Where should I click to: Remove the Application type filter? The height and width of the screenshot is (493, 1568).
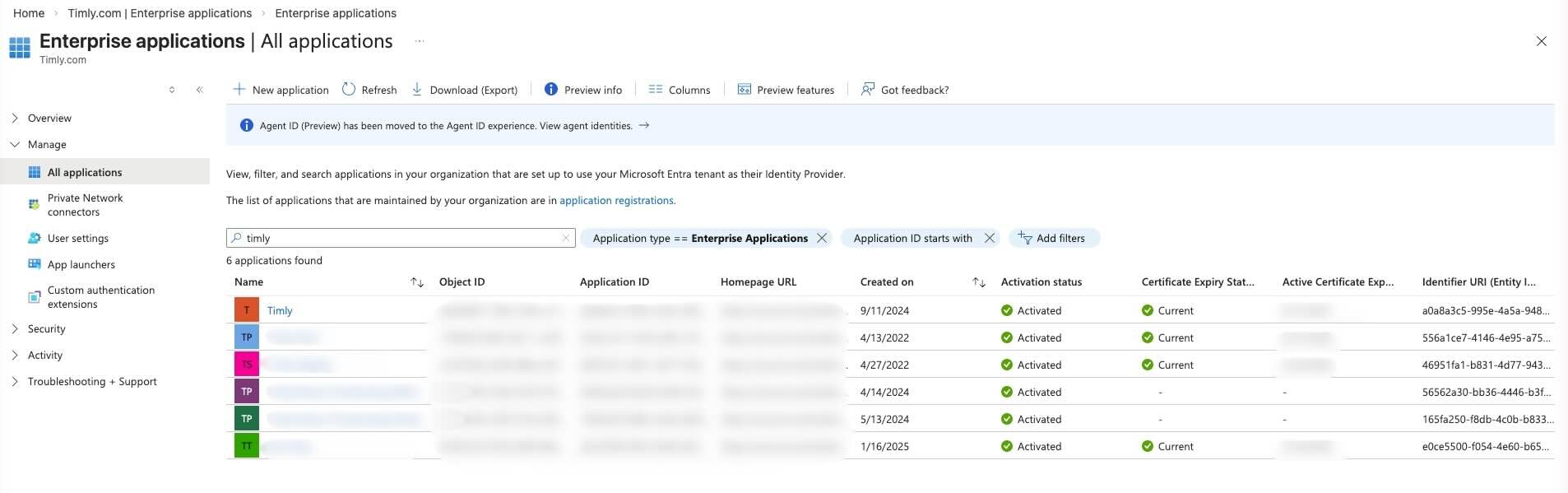(822, 238)
